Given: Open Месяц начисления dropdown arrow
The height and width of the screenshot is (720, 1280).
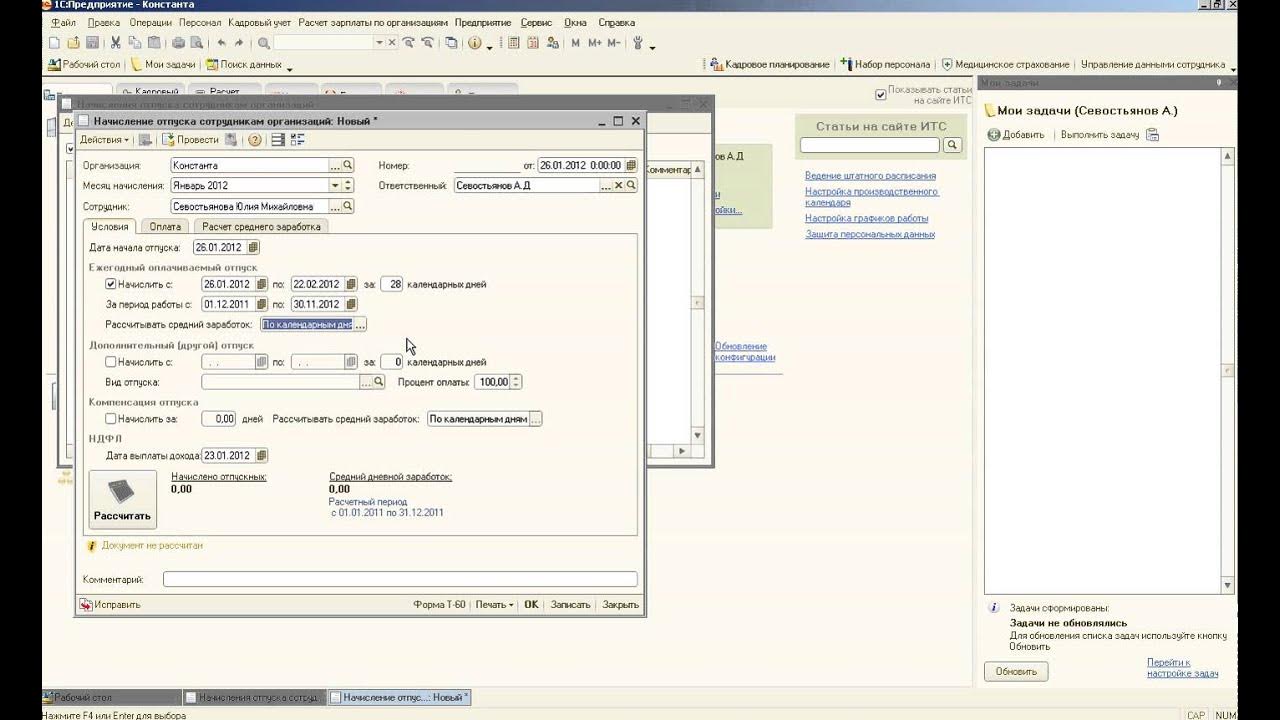Looking at the screenshot, I should [x=335, y=185].
